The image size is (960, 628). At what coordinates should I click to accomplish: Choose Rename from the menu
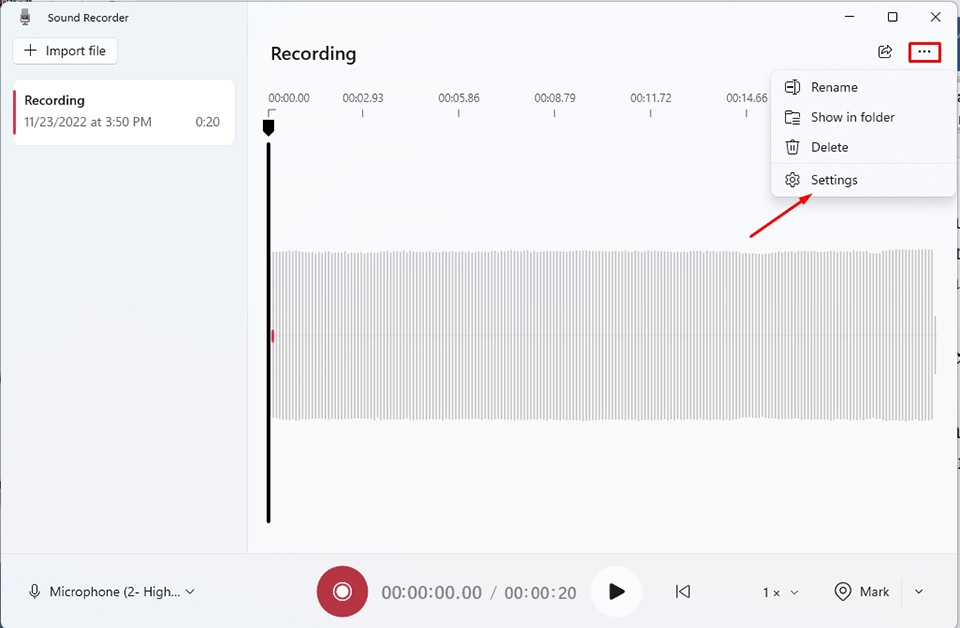point(834,87)
